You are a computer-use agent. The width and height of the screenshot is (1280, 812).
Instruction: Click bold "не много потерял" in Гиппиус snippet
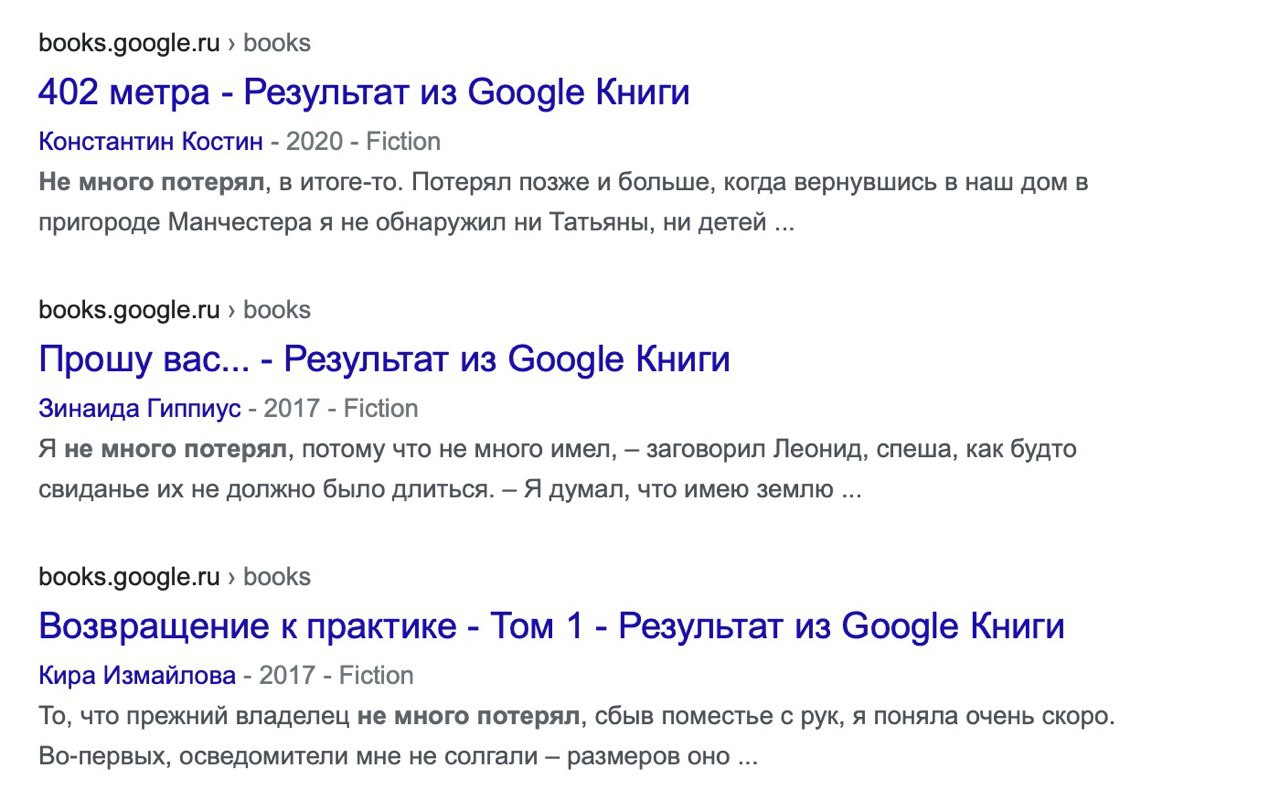point(176,450)
